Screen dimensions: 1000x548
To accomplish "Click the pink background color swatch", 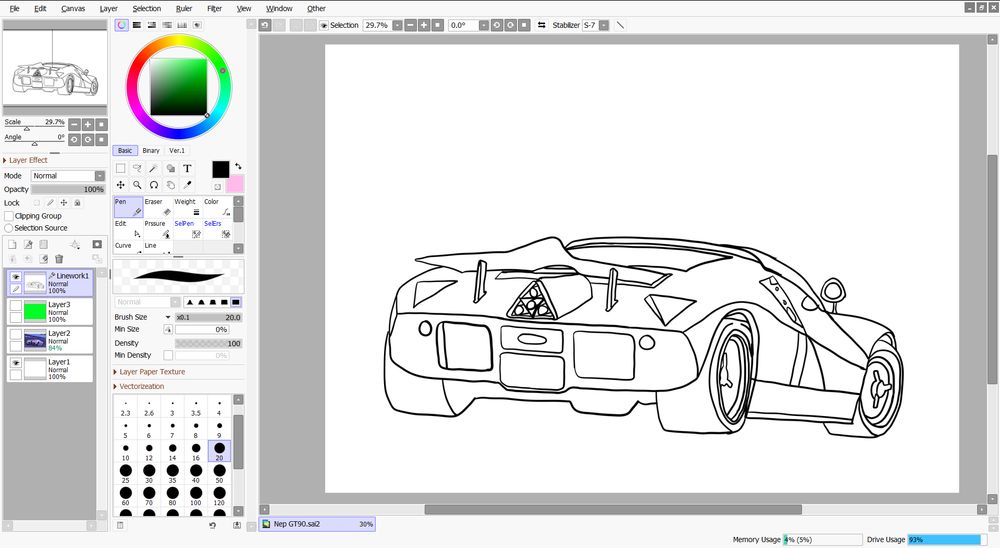I will pos(235,184).
